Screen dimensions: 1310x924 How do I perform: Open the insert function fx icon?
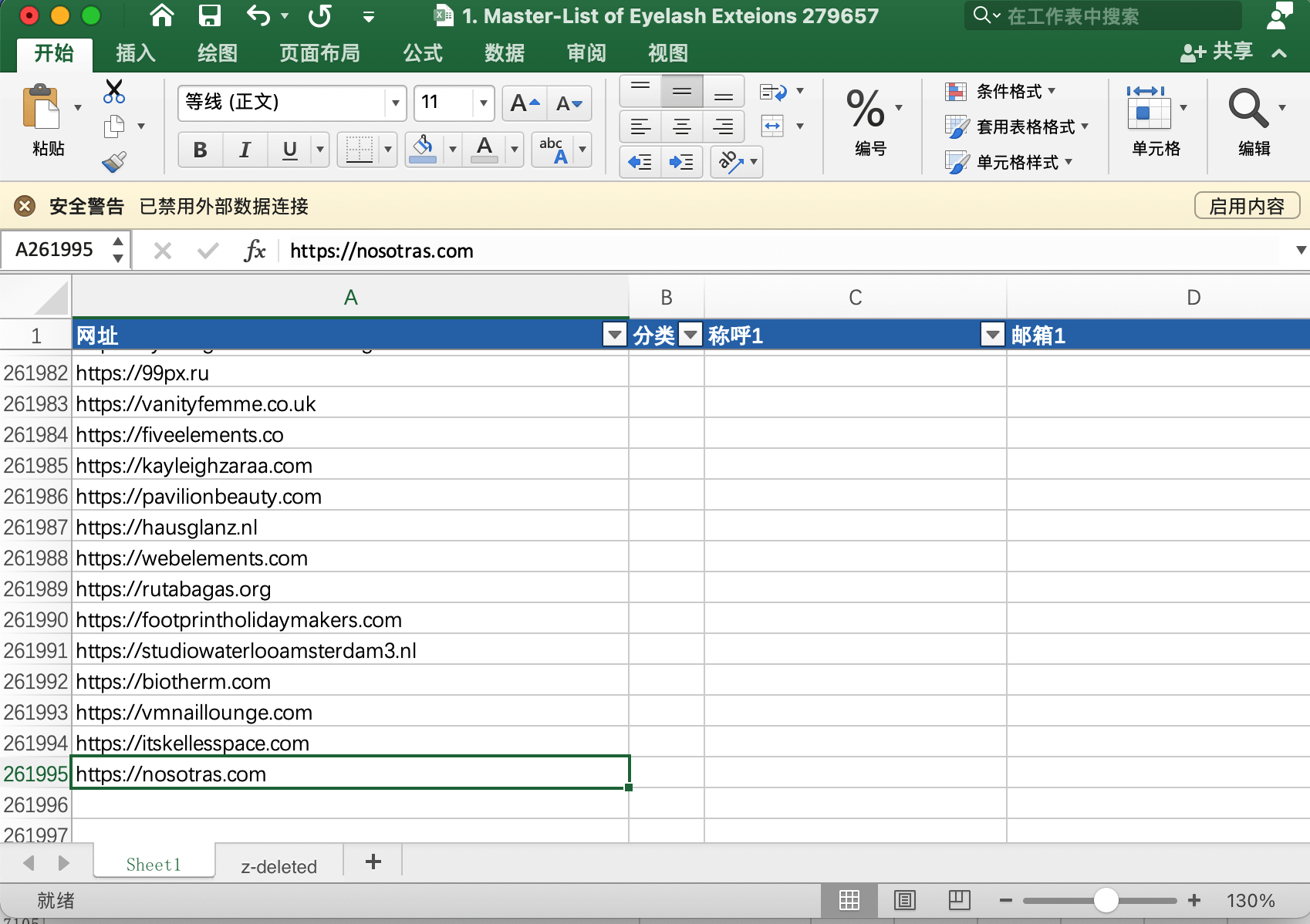[x=255, y=251]
